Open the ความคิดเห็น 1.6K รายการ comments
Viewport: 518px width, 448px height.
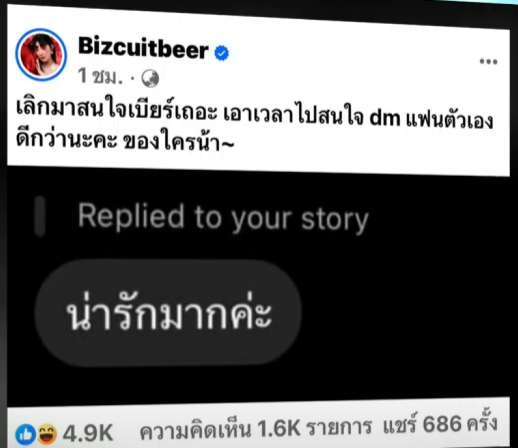(x=255, y=428)
